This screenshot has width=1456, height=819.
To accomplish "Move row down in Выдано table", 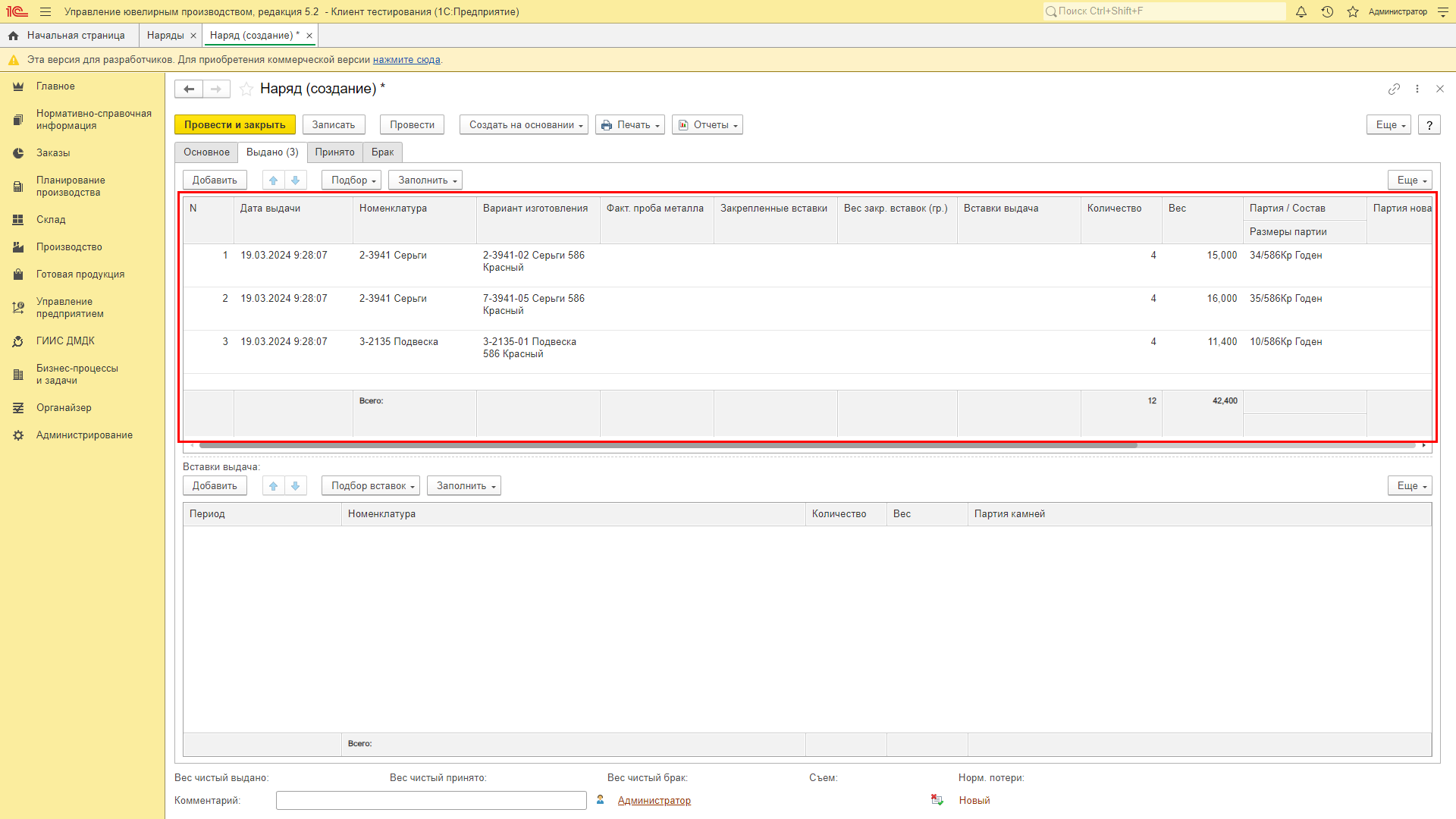I will [296, 180].
